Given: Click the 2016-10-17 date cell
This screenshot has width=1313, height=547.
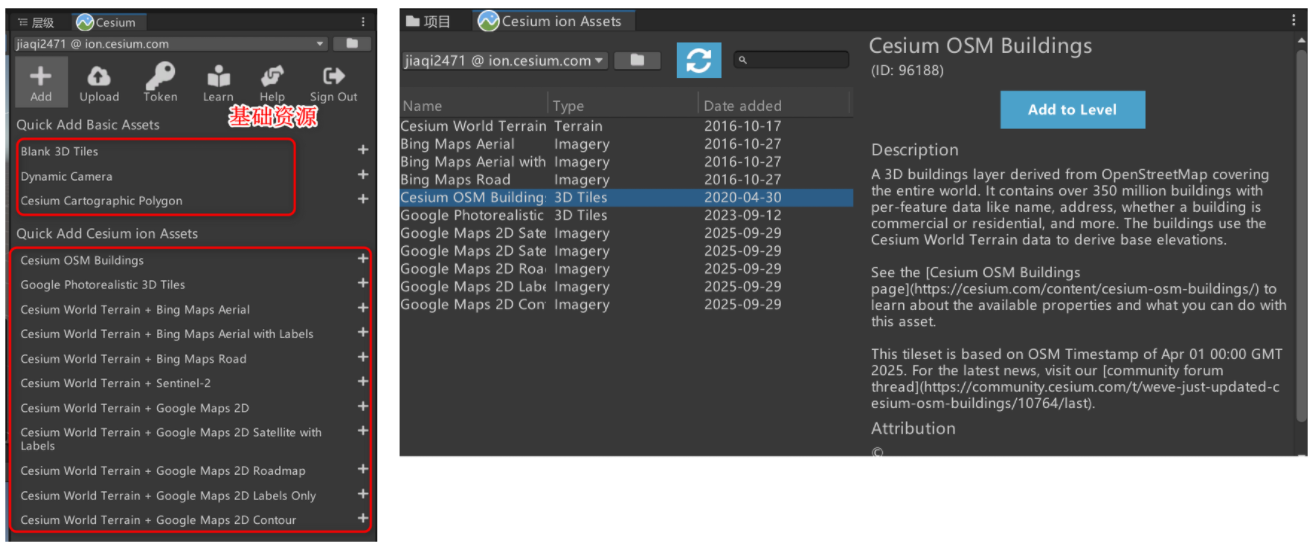Looking at the screenshot, I should (x=743, y=126).
